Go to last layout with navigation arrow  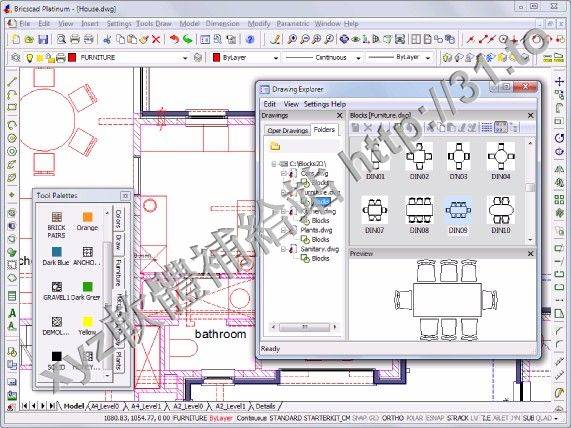52,406
